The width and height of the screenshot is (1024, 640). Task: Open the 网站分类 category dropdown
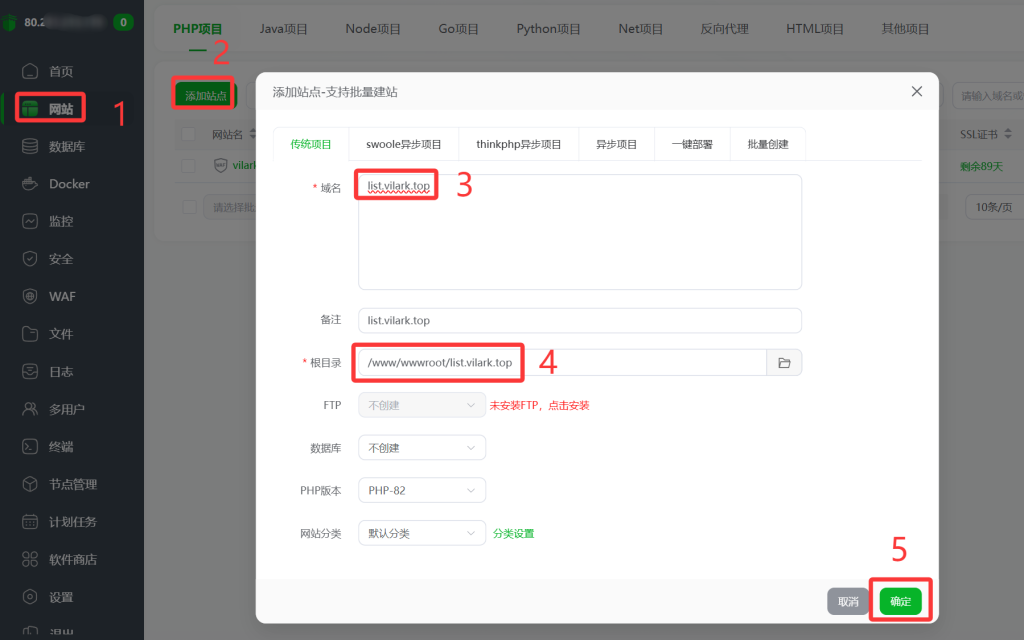click(x=421, y=533)
